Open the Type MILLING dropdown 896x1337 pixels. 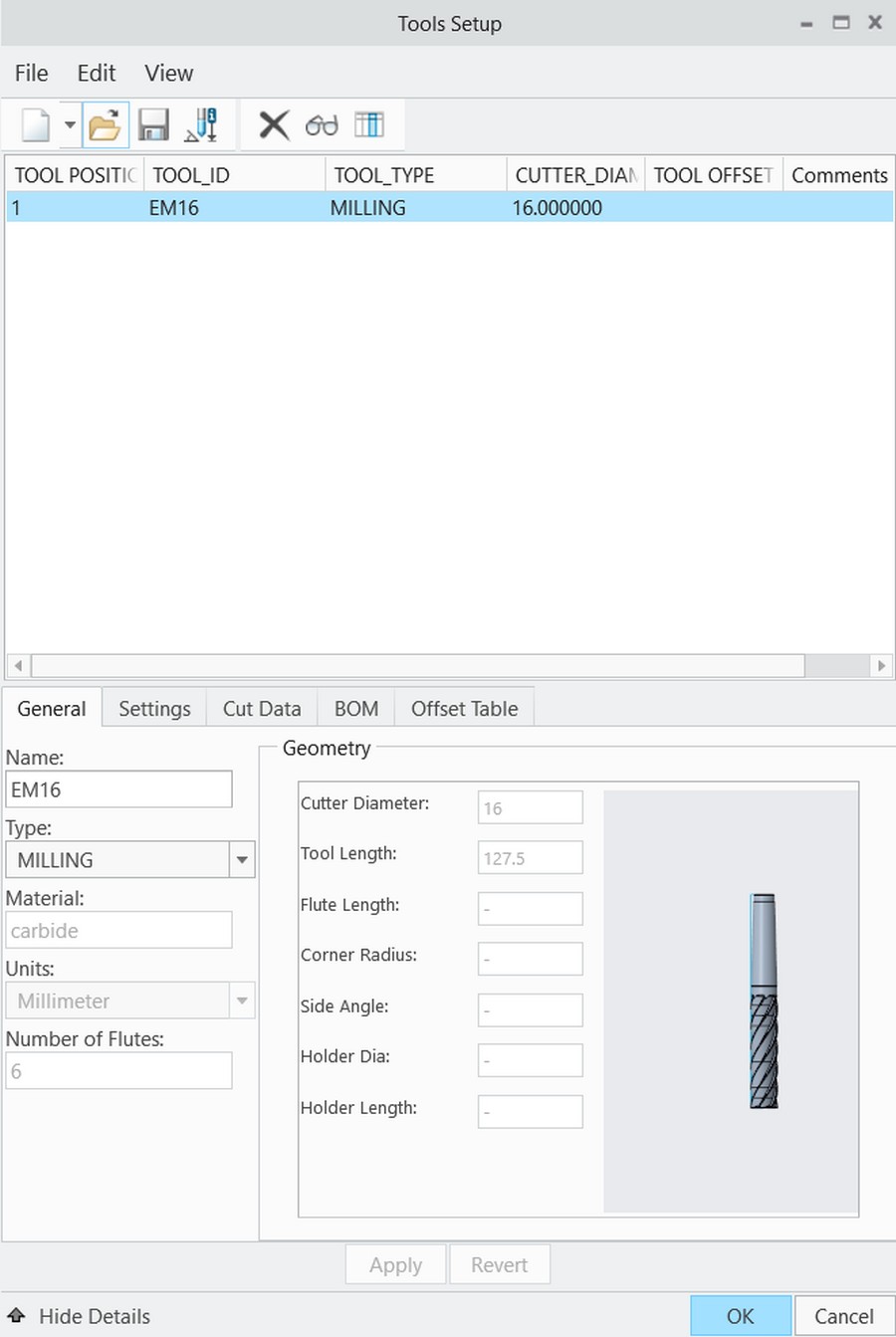242,860
